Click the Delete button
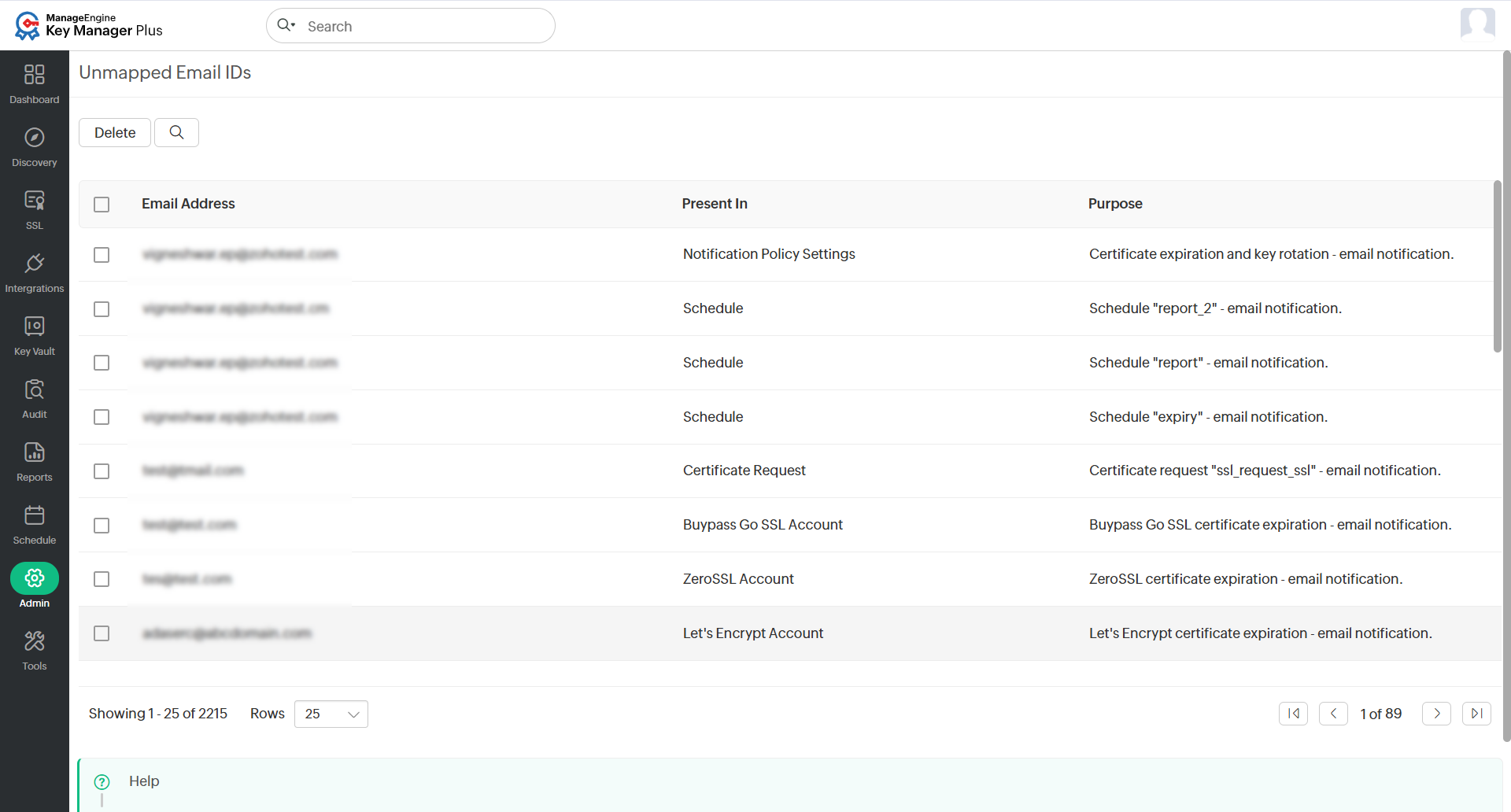 click(115, 132)
